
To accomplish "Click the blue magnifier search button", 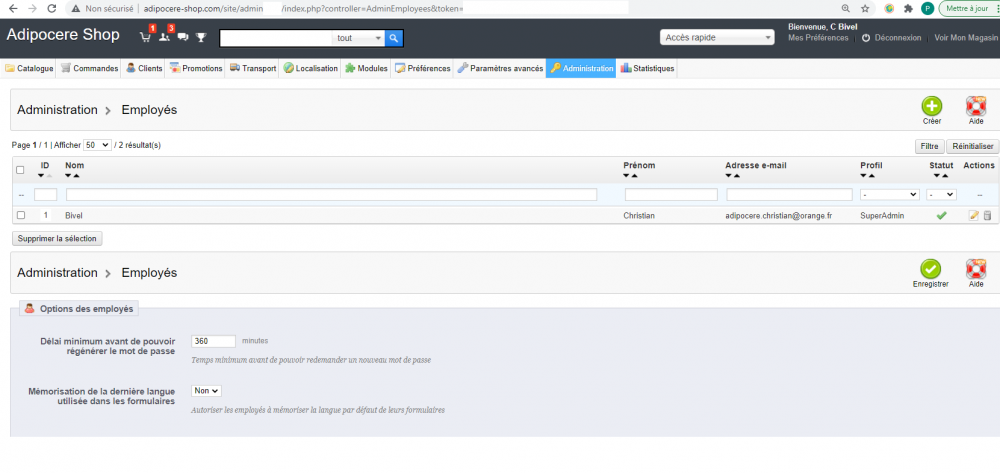I will [394, 38].
